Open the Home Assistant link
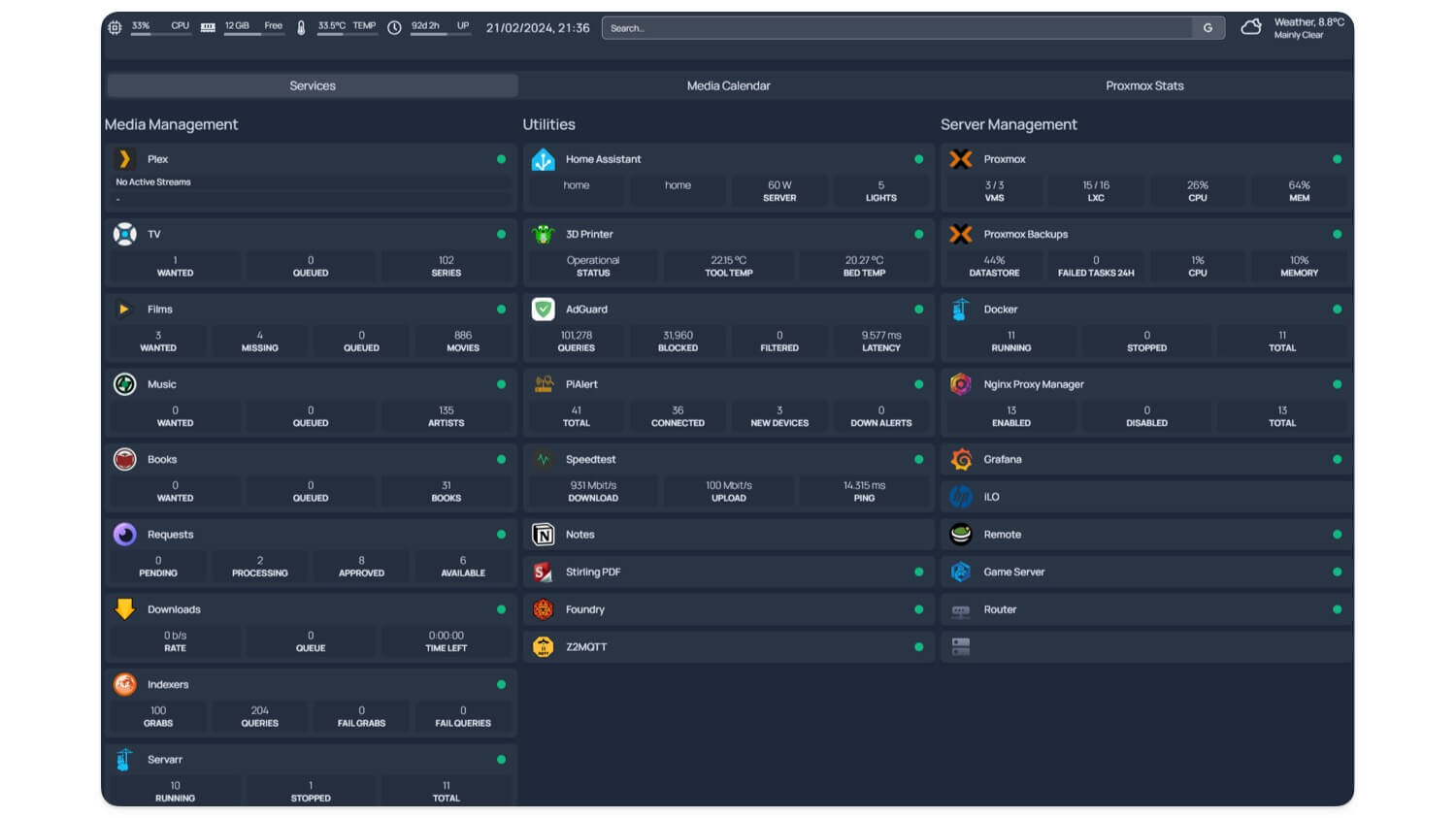Image resolution: width=1456 pixels, height=818 pixels. pyautogui.click(x=603, y=159)
